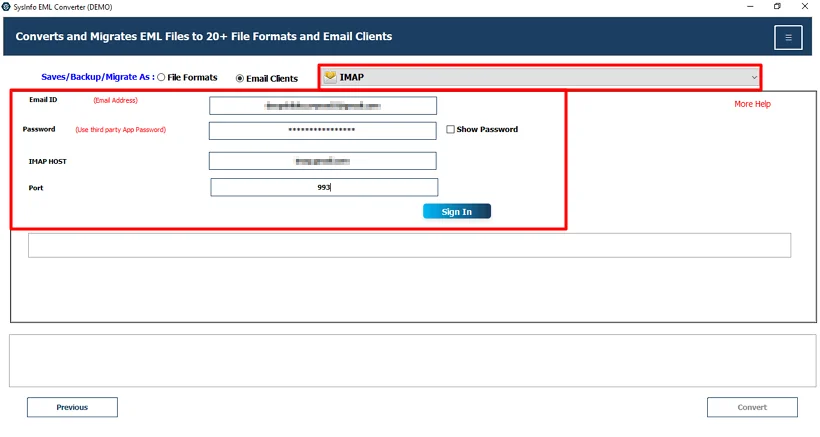Click the Sign In button
The width and height of the screenshot is (820, 437).
coord(457,212)
